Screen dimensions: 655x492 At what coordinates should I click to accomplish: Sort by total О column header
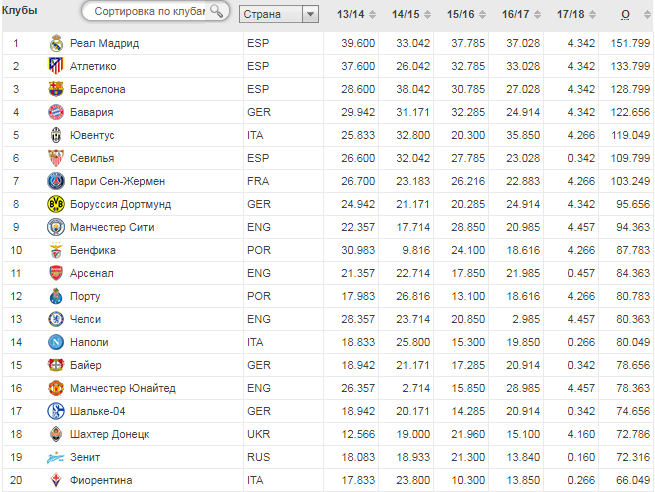pyautogui.click(x=624, y=14)
